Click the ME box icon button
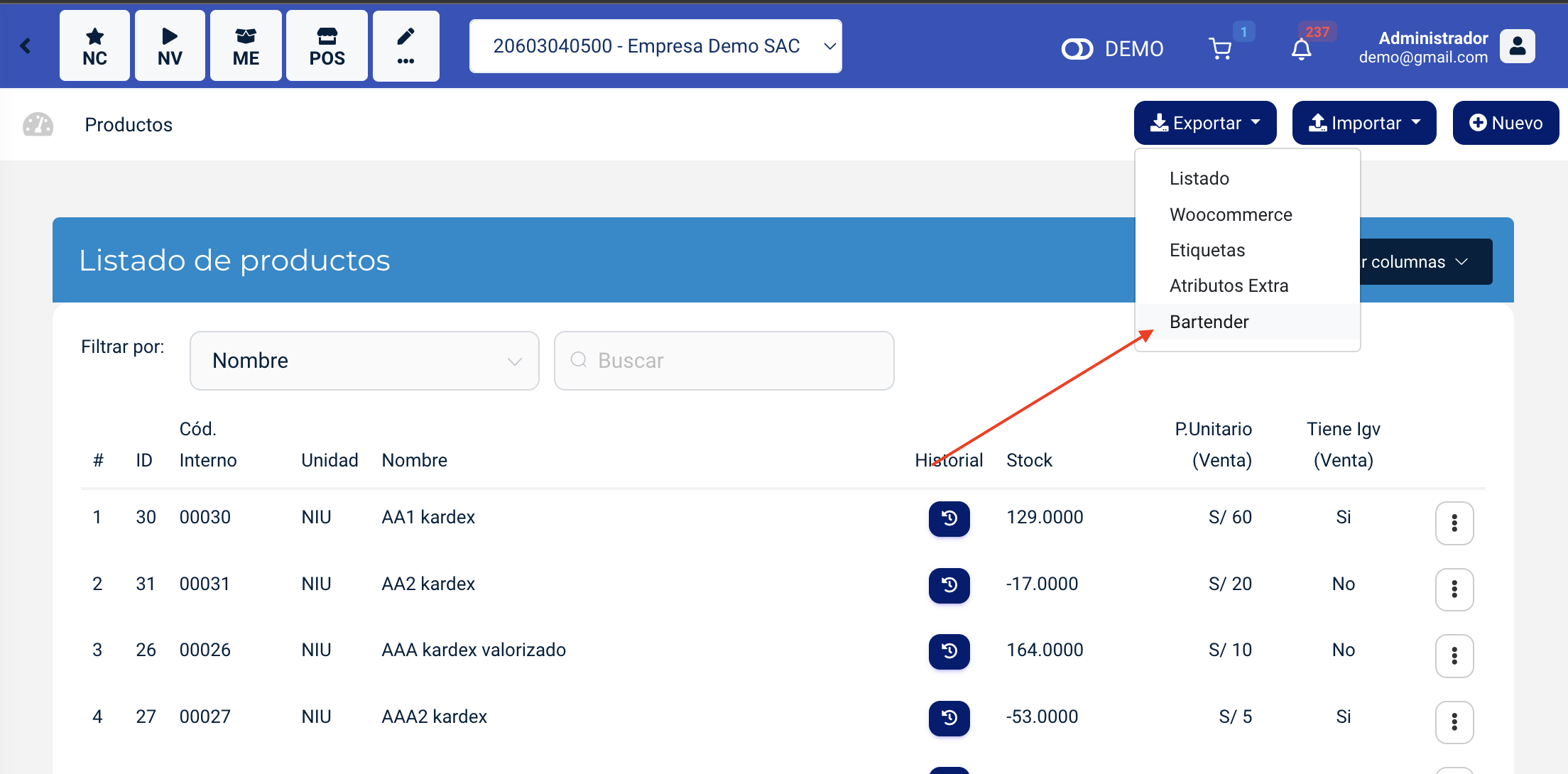The height and width of the screenshot is (774, 1568). click(246, 46)
